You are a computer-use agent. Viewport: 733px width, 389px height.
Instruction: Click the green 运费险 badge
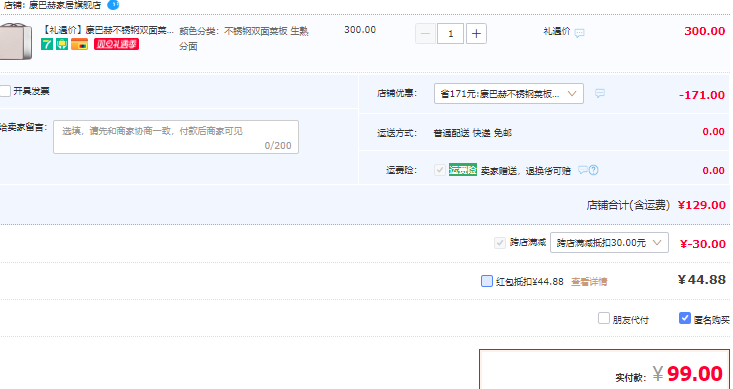(463, 170)
